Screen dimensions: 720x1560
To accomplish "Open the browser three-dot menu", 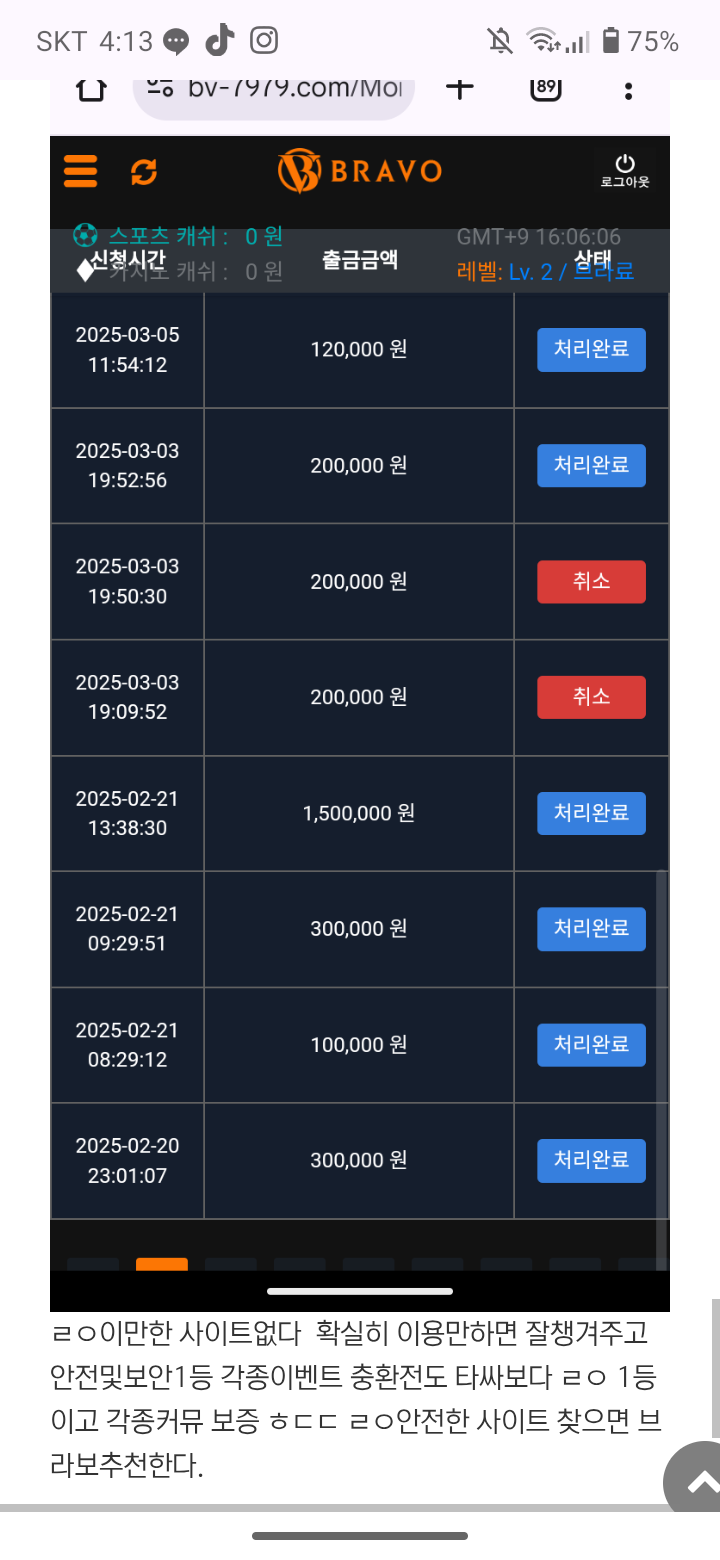I will [x=628, y=91].
